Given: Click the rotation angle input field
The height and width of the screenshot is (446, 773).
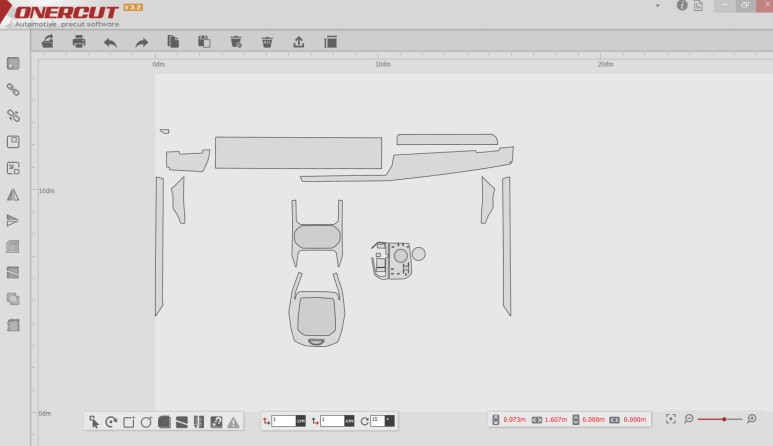Looking at the screenshot, I should tap(377, 421).
